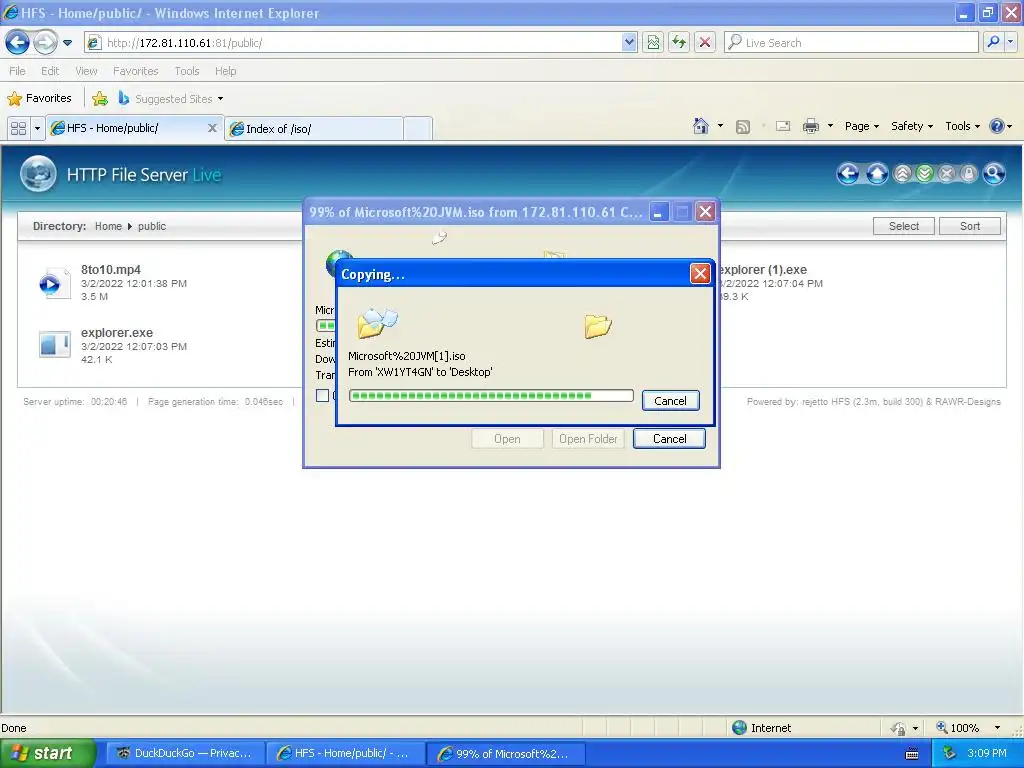Click the 8to10.mp4 video file icon

pos(54,283)
